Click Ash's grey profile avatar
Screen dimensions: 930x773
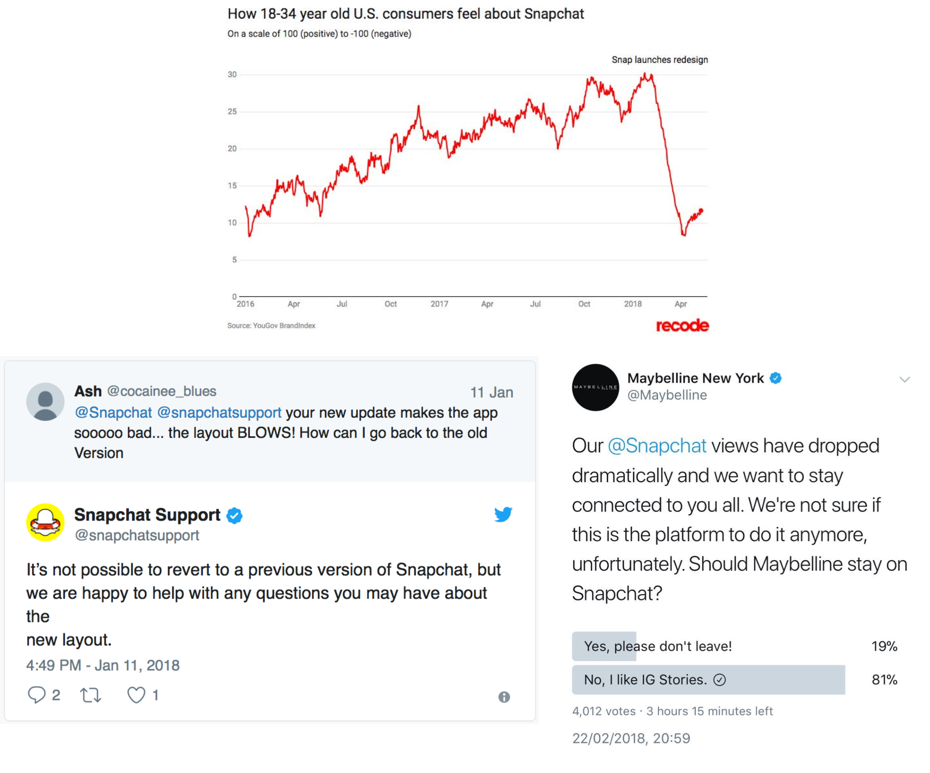click(x=45, y=402)
